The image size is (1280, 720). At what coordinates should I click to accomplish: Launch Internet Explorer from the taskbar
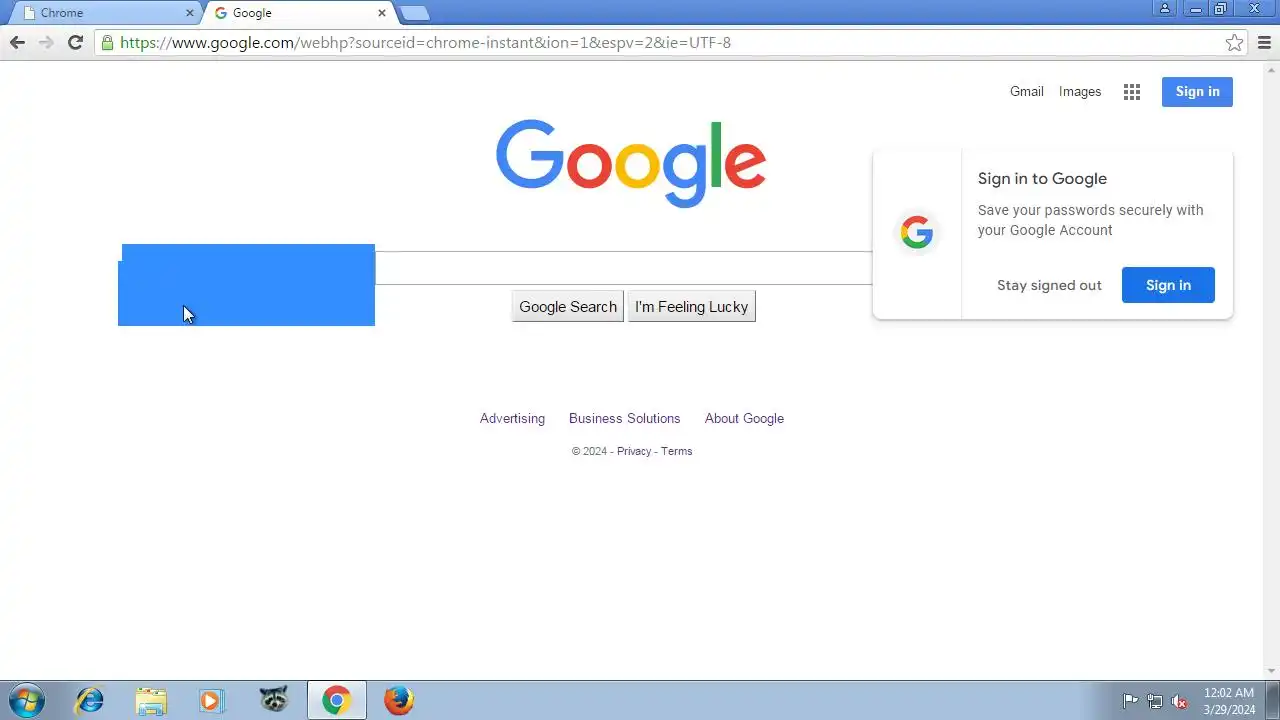(x=90, y=700)
